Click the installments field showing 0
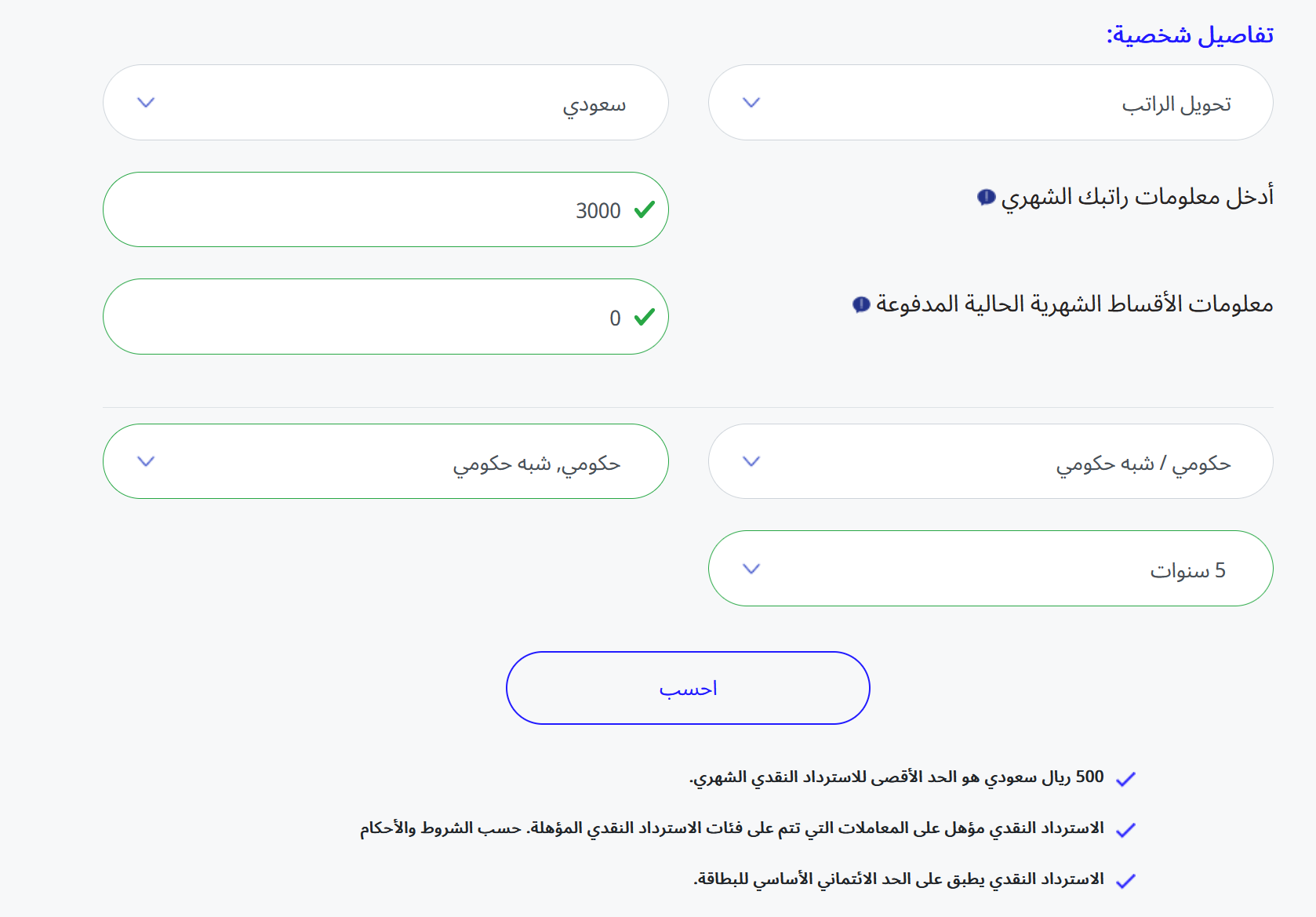The image size is (1316, 917). pos(386,317)
